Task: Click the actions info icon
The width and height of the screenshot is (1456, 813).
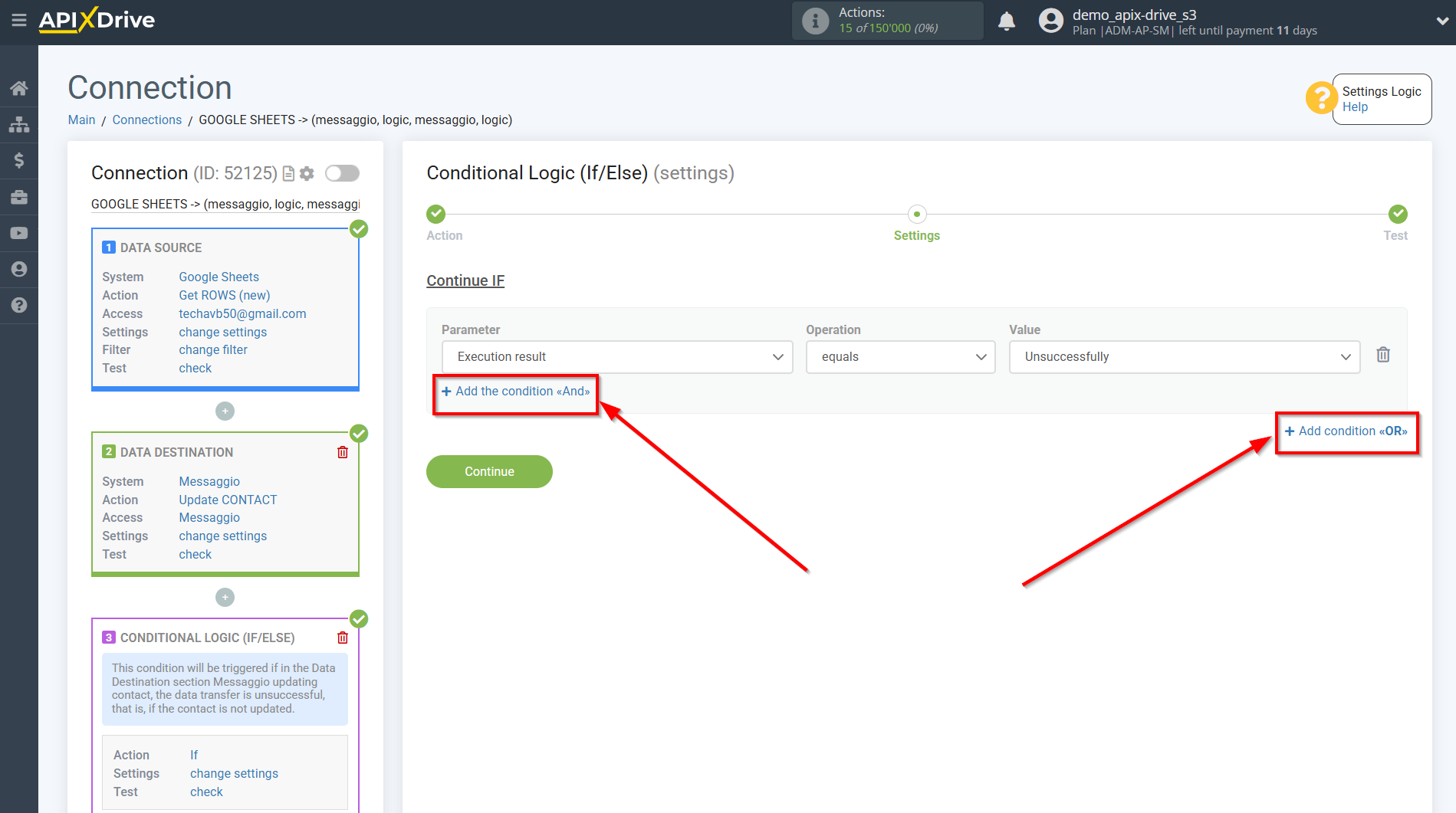Action: (x=815, y=21)
